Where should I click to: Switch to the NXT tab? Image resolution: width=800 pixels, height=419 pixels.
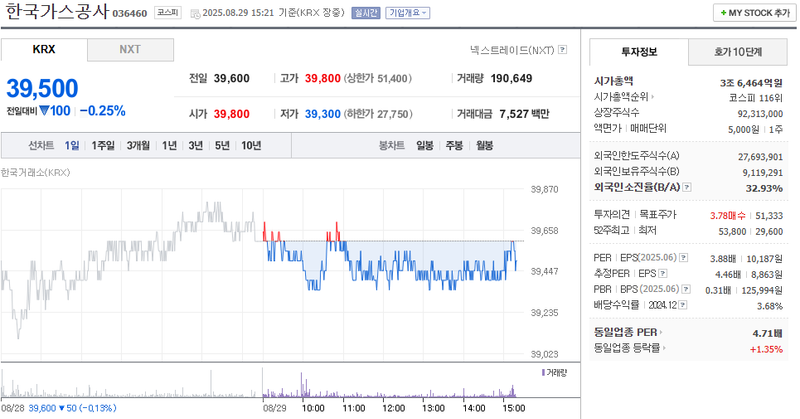130,50
